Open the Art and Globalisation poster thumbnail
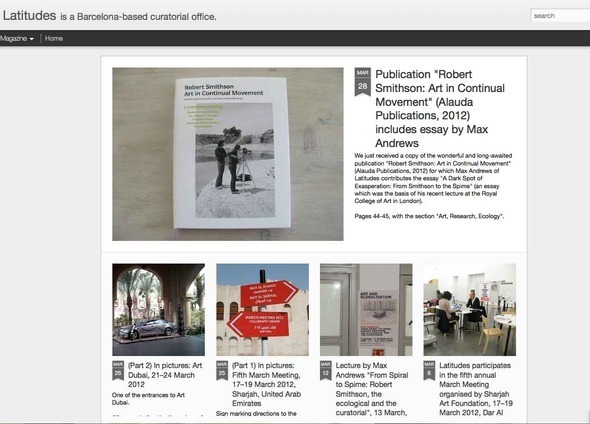The width and height of the screenshot is (590, 424). (x=366, y=310)
